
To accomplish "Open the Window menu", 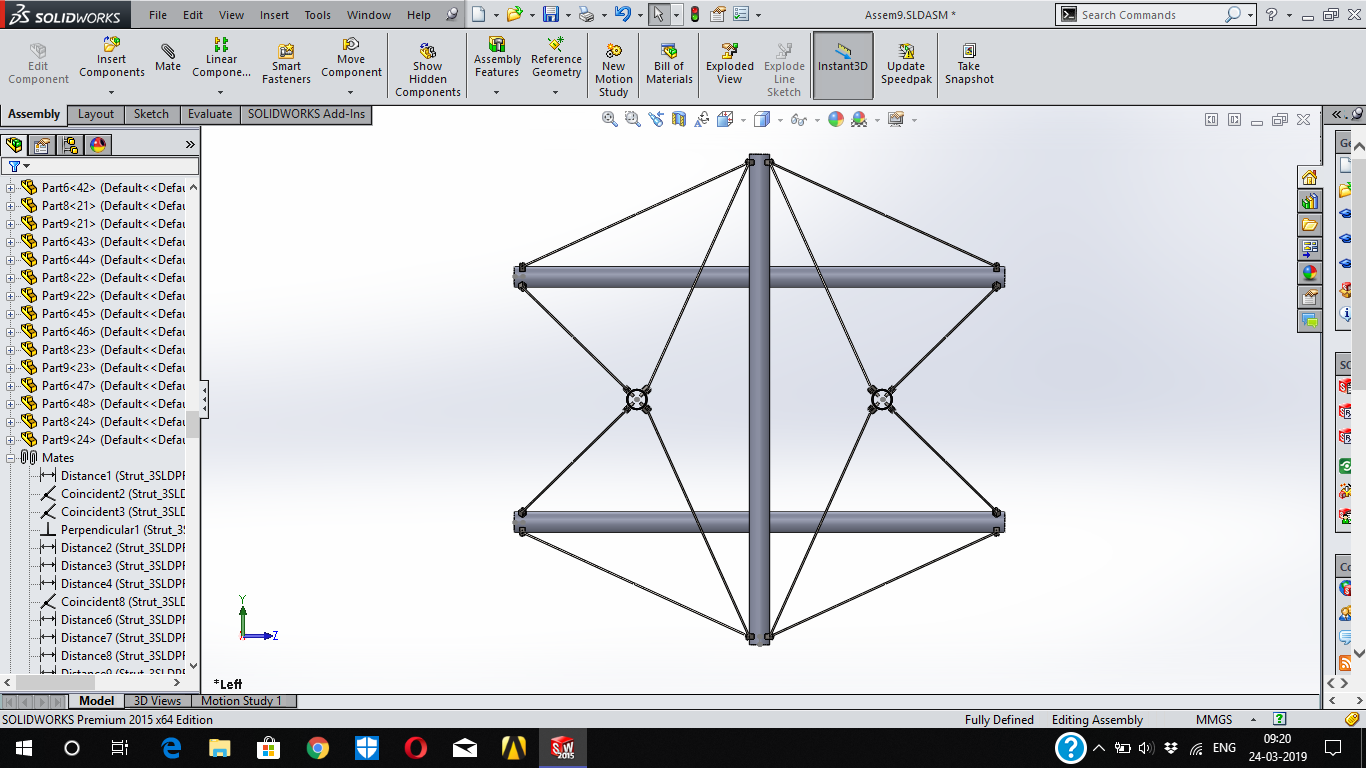I will click(369, 15).
